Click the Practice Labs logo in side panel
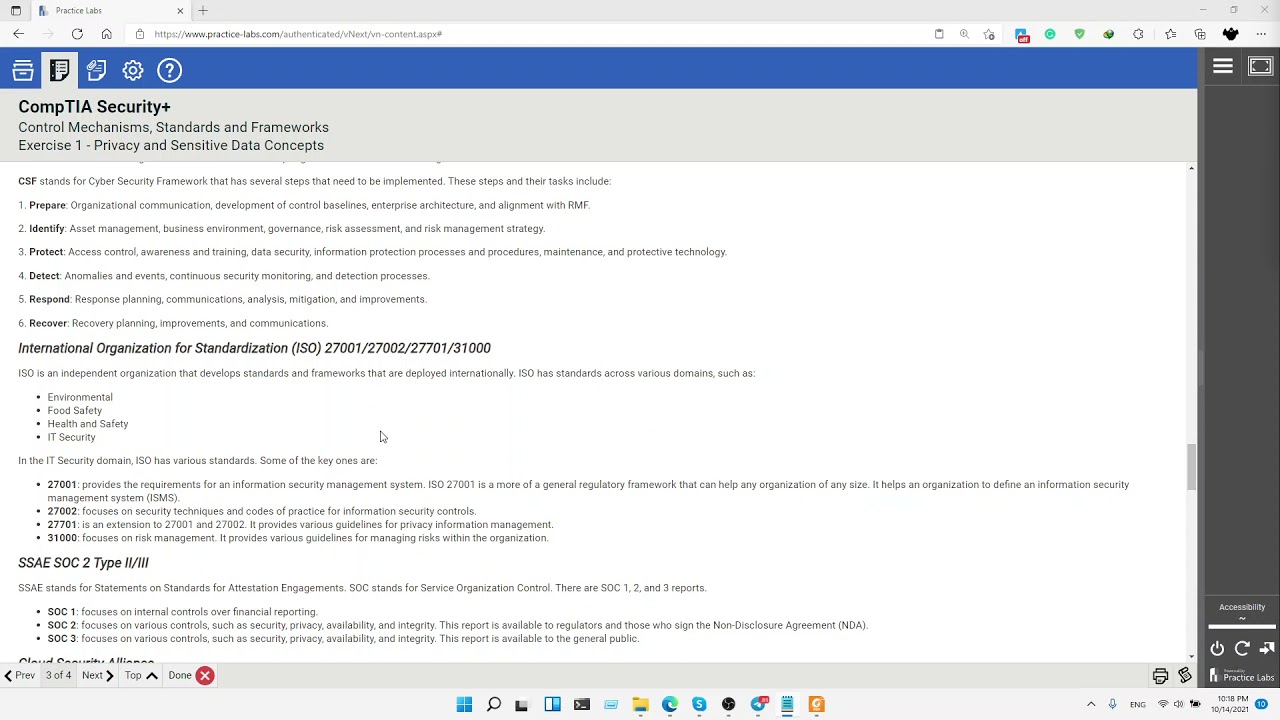 [x=1241, y=676]
